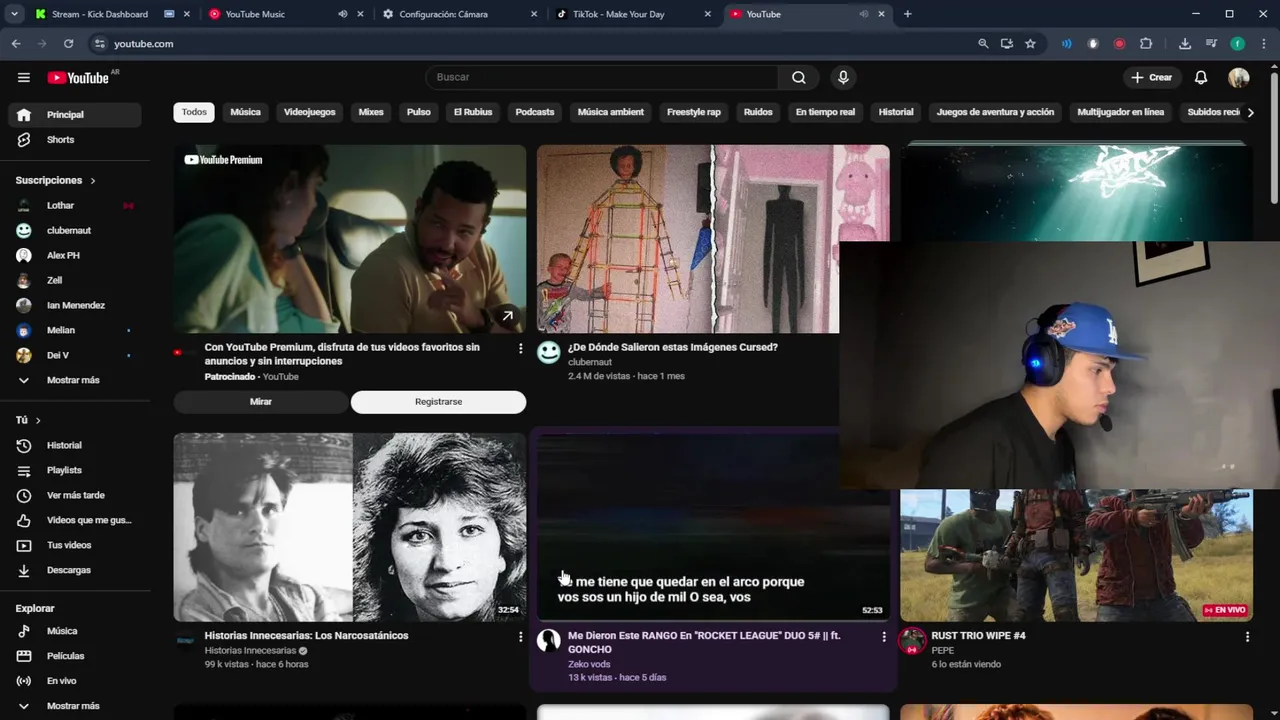Mute the YouTube tab audio indicator
Screen dimensions: 1280x720
coord(864,14)
